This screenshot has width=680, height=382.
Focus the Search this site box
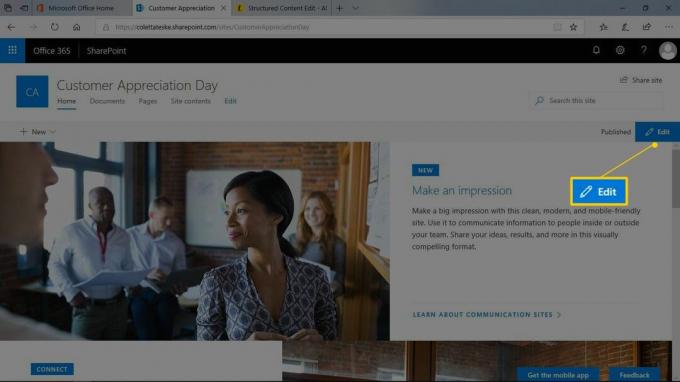pos(596,101)
